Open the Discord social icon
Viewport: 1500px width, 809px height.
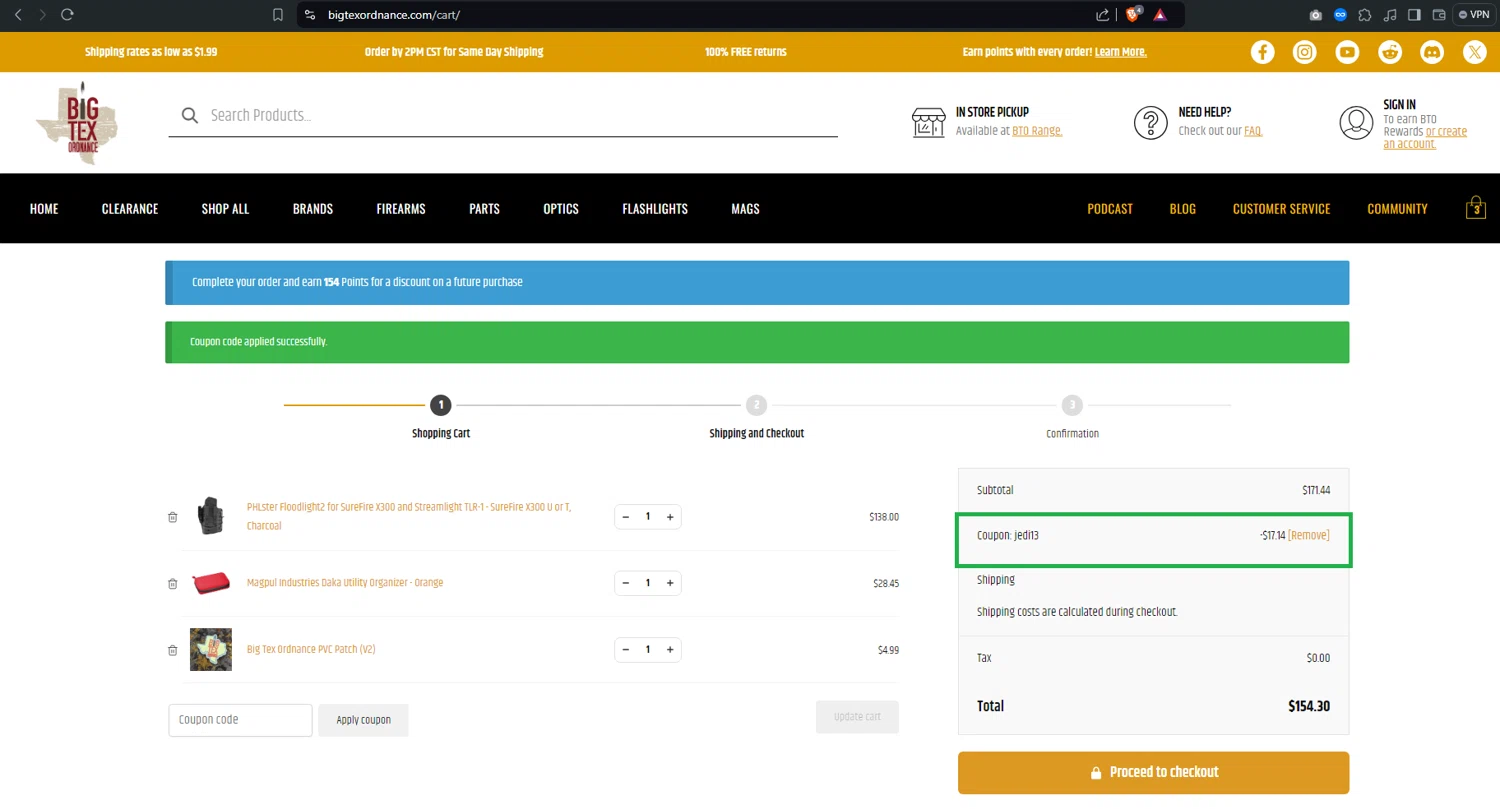(1432, 52)
